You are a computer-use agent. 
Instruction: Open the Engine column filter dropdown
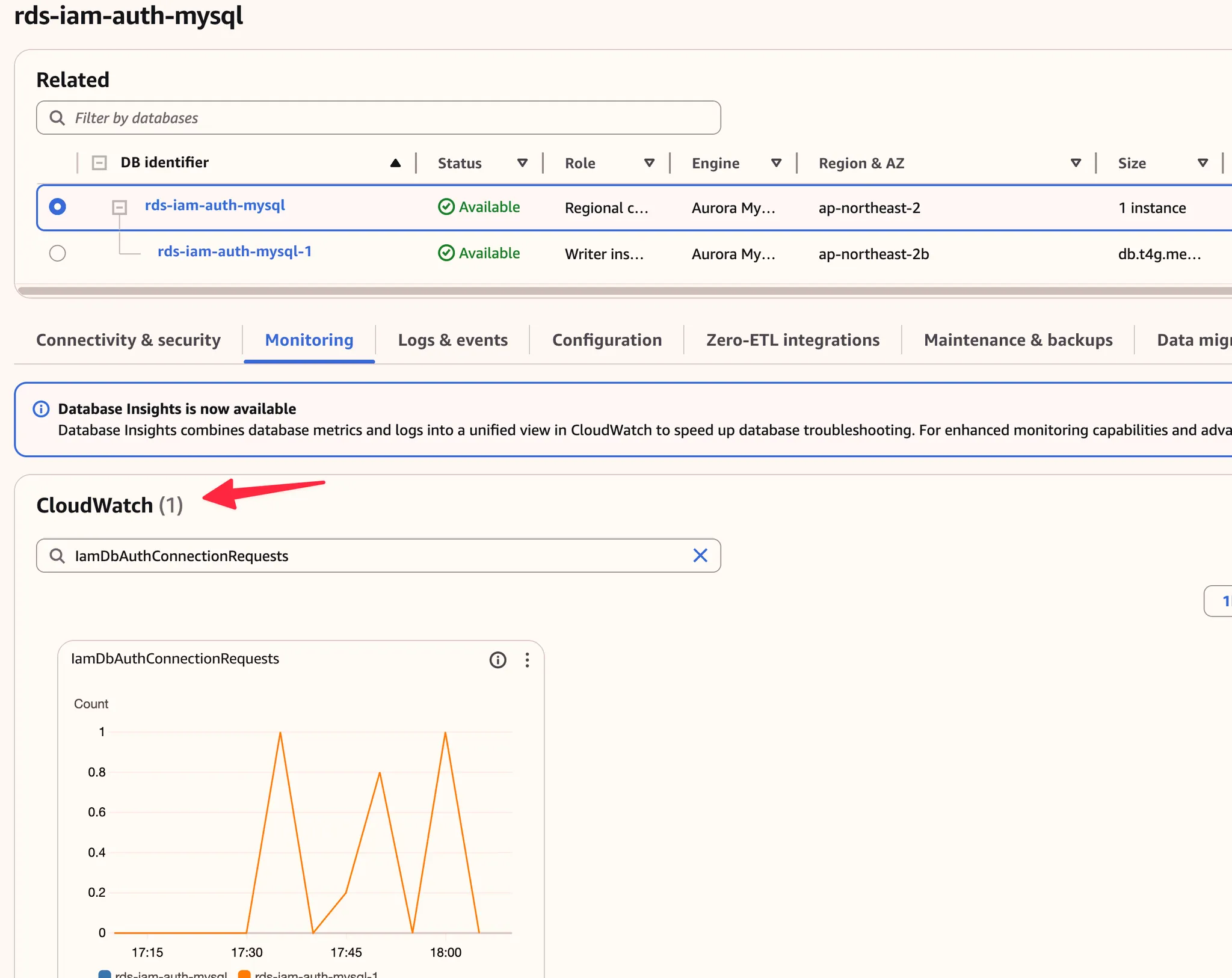point(776,163)
